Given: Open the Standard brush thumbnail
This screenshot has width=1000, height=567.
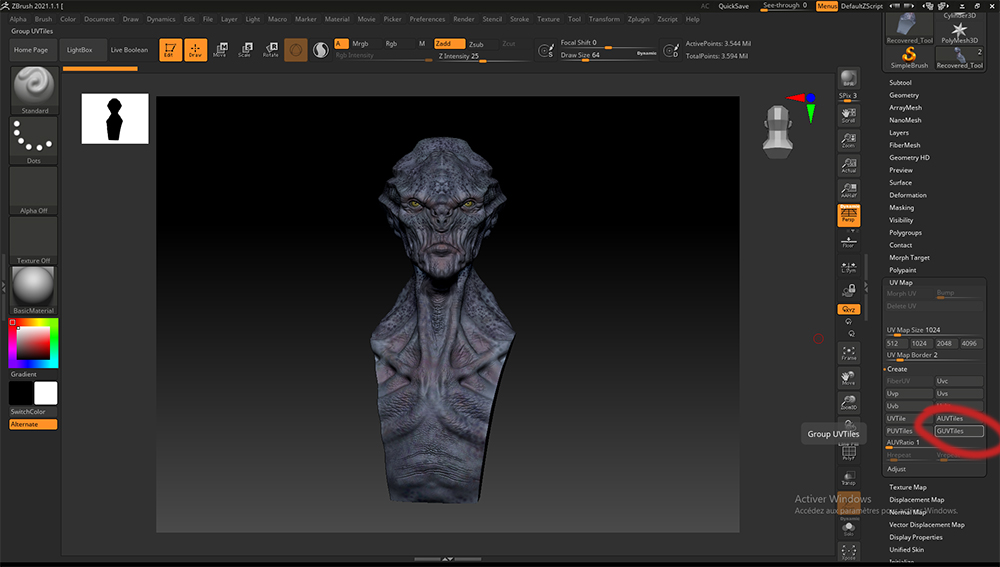Looking at the screenshot, I should tap(34, 88).
